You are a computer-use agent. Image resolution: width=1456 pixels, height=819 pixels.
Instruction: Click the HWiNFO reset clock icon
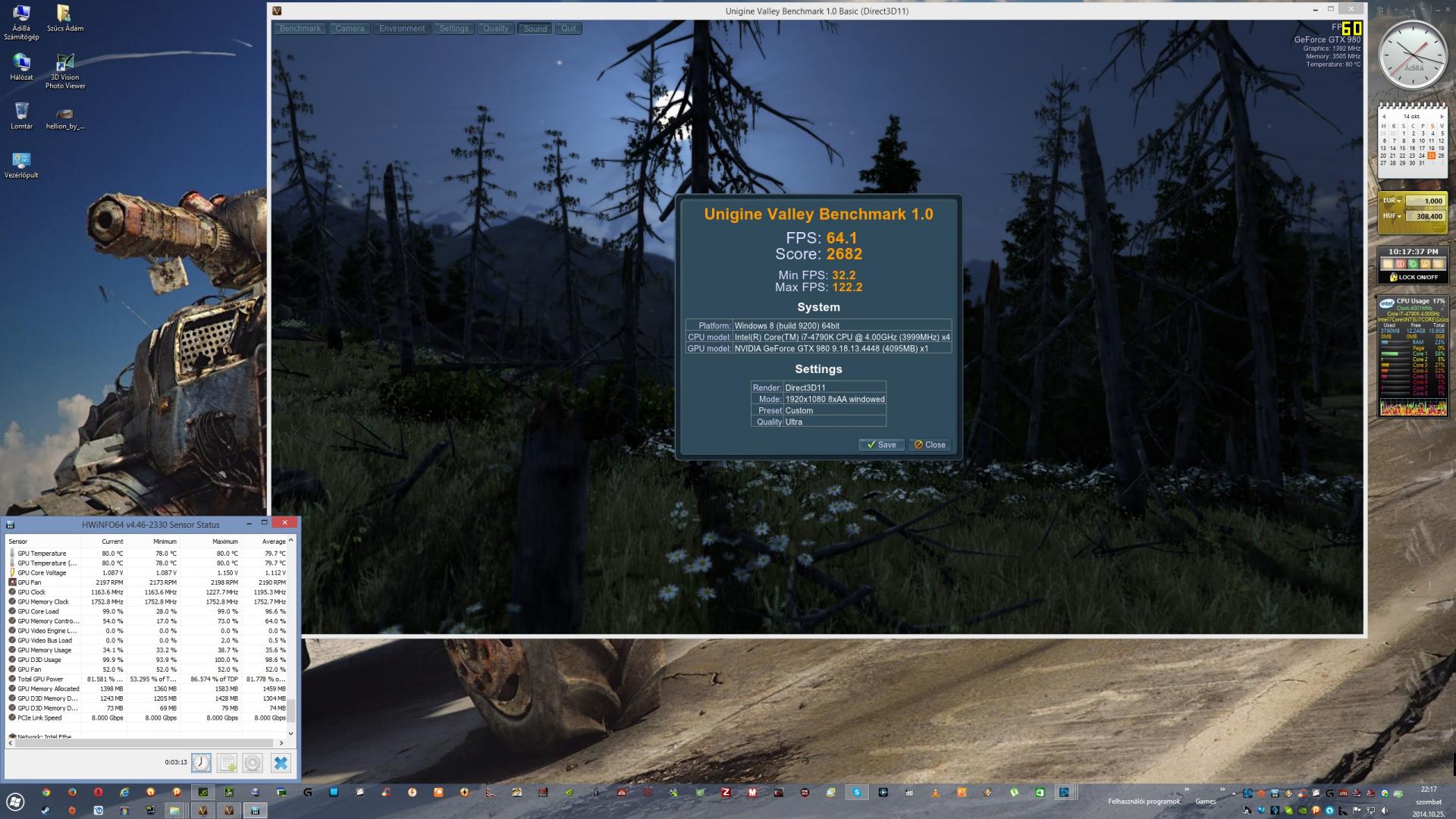(x=201, y=763)
